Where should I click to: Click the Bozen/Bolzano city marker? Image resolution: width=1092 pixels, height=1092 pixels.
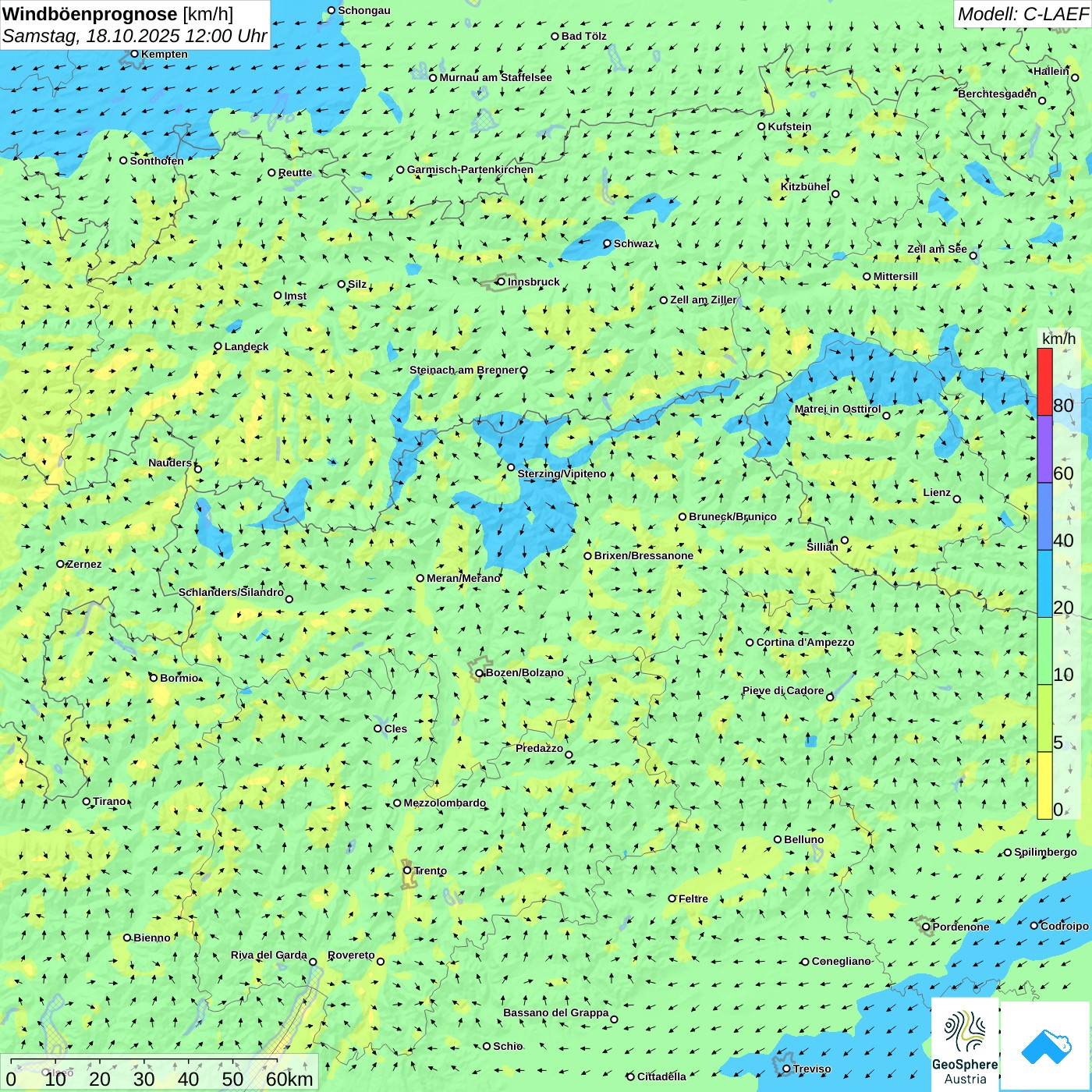(x=480, y=673)
